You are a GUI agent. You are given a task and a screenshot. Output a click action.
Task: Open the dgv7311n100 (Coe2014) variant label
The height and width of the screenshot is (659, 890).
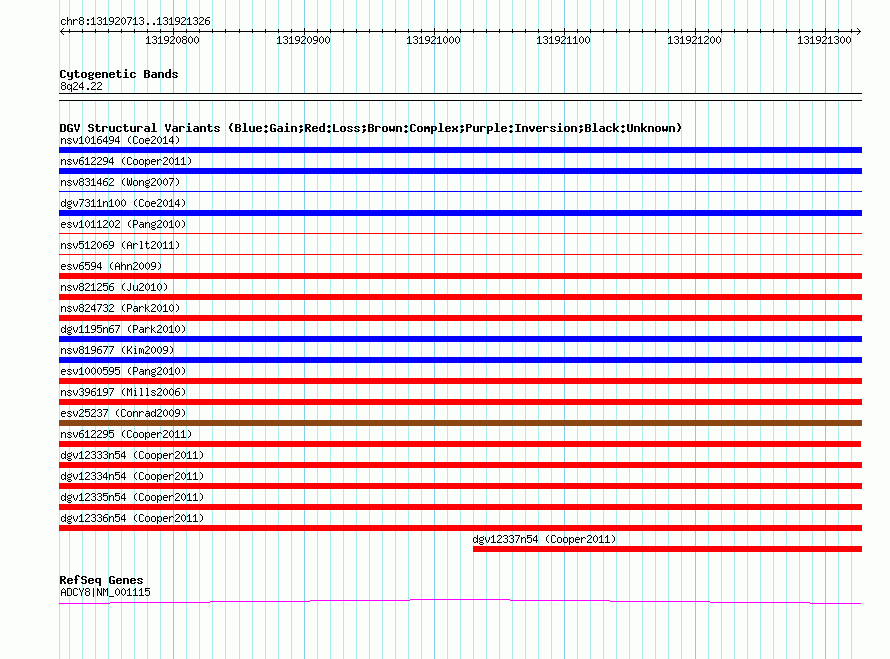coord(123,203)
